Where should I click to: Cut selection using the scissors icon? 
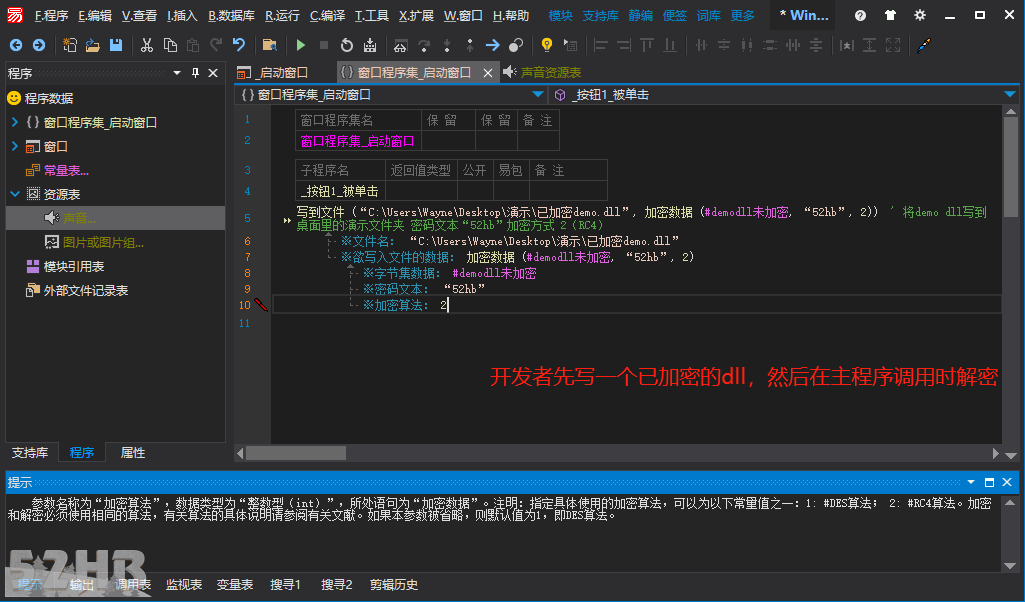(147, 45)
